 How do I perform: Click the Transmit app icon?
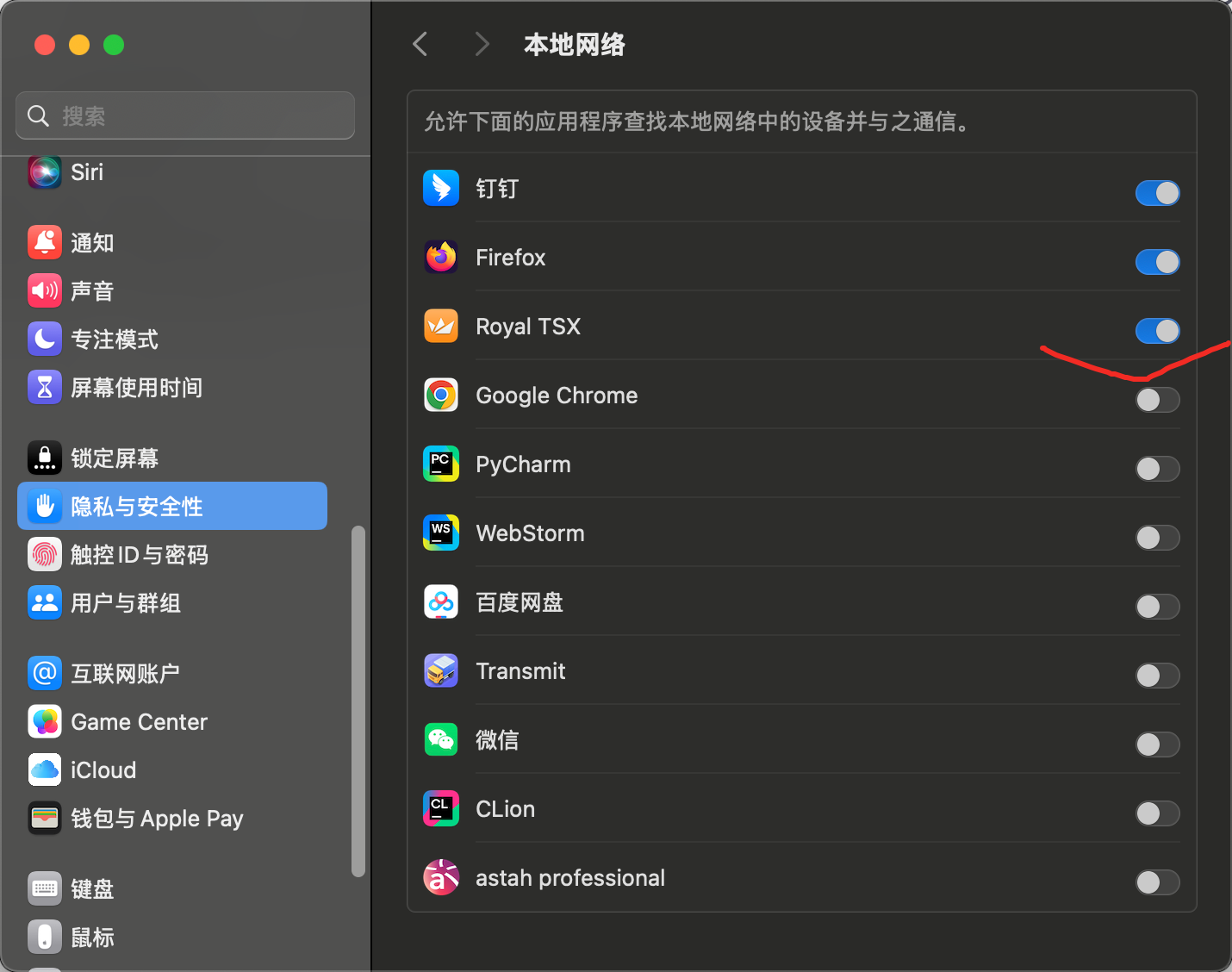point(441,671)
